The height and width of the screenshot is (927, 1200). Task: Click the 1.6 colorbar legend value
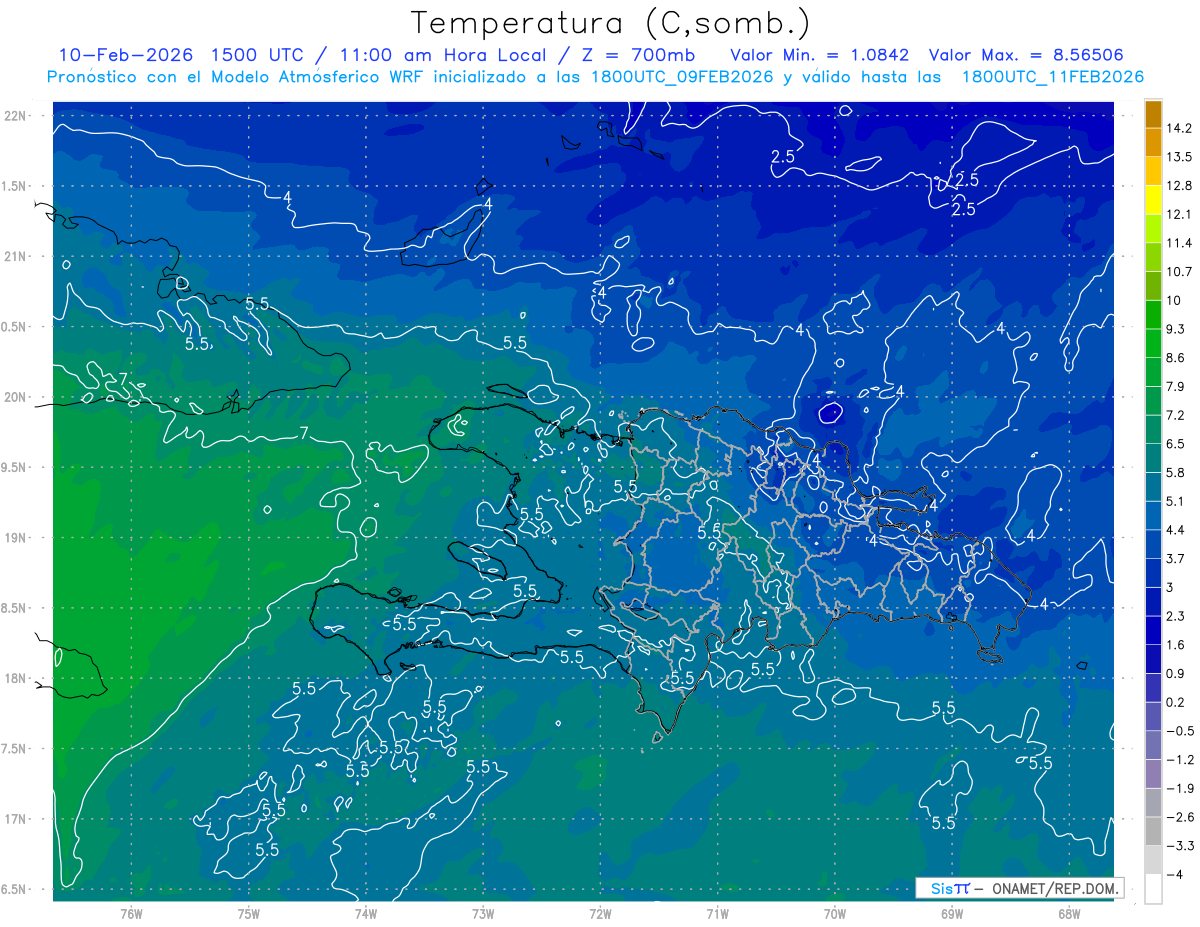tap(1177, 644)
